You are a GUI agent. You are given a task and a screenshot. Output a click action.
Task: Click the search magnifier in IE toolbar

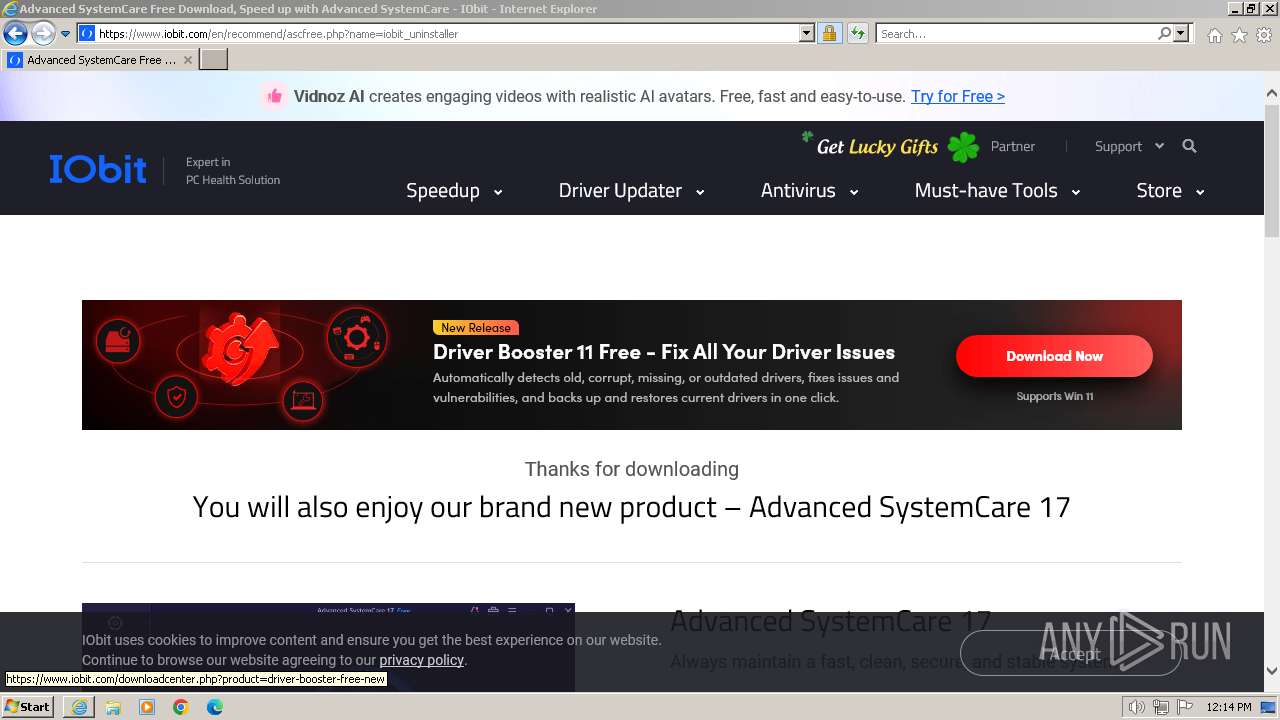click(x=1164, y=34)
